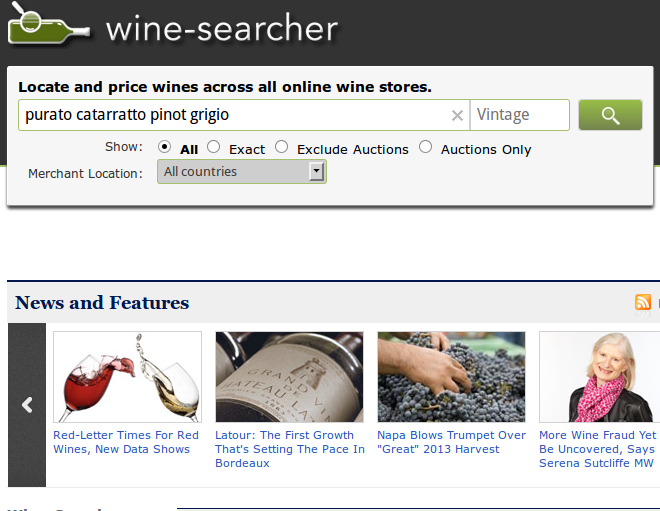660x511 pixels.
Task: Click the wine-searcher bottle logo icon
Action: point(48,24)
